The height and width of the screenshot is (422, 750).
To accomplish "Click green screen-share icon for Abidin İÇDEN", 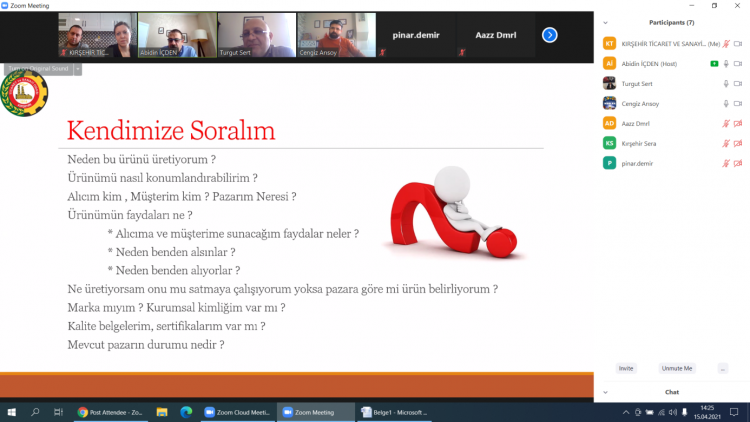I will click(x=713, y=64).
